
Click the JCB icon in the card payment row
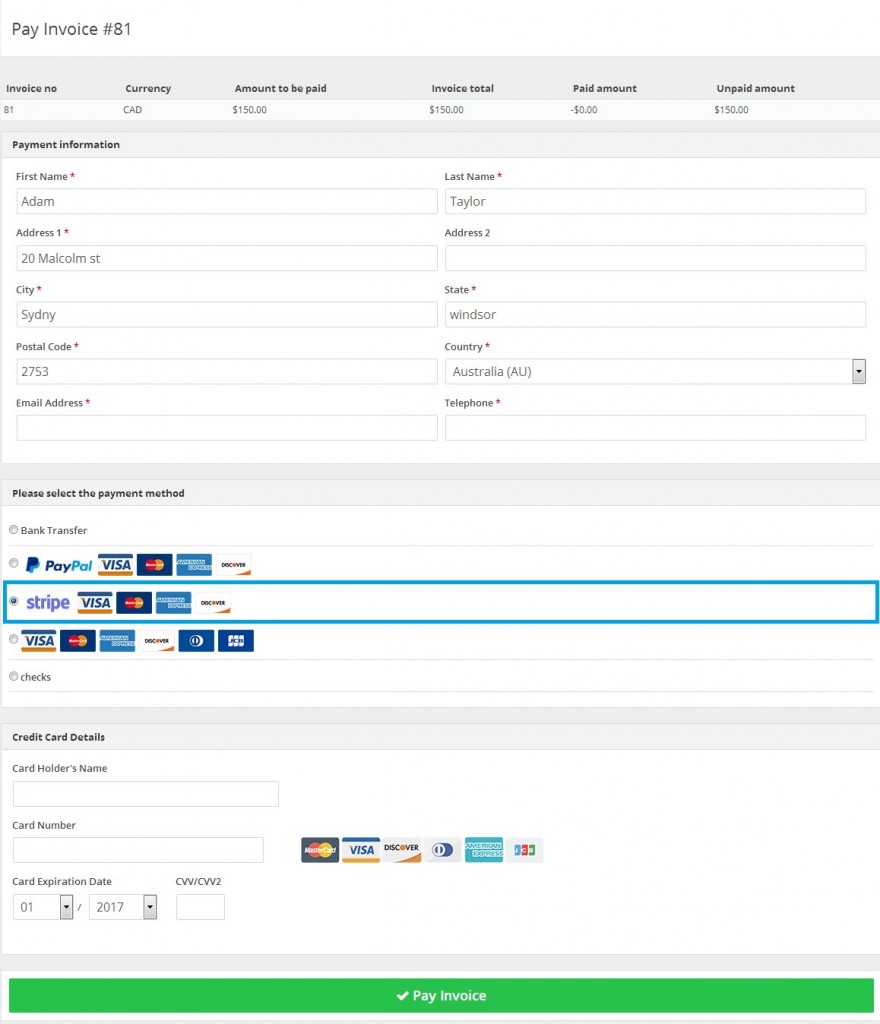(x=236, y=640)
